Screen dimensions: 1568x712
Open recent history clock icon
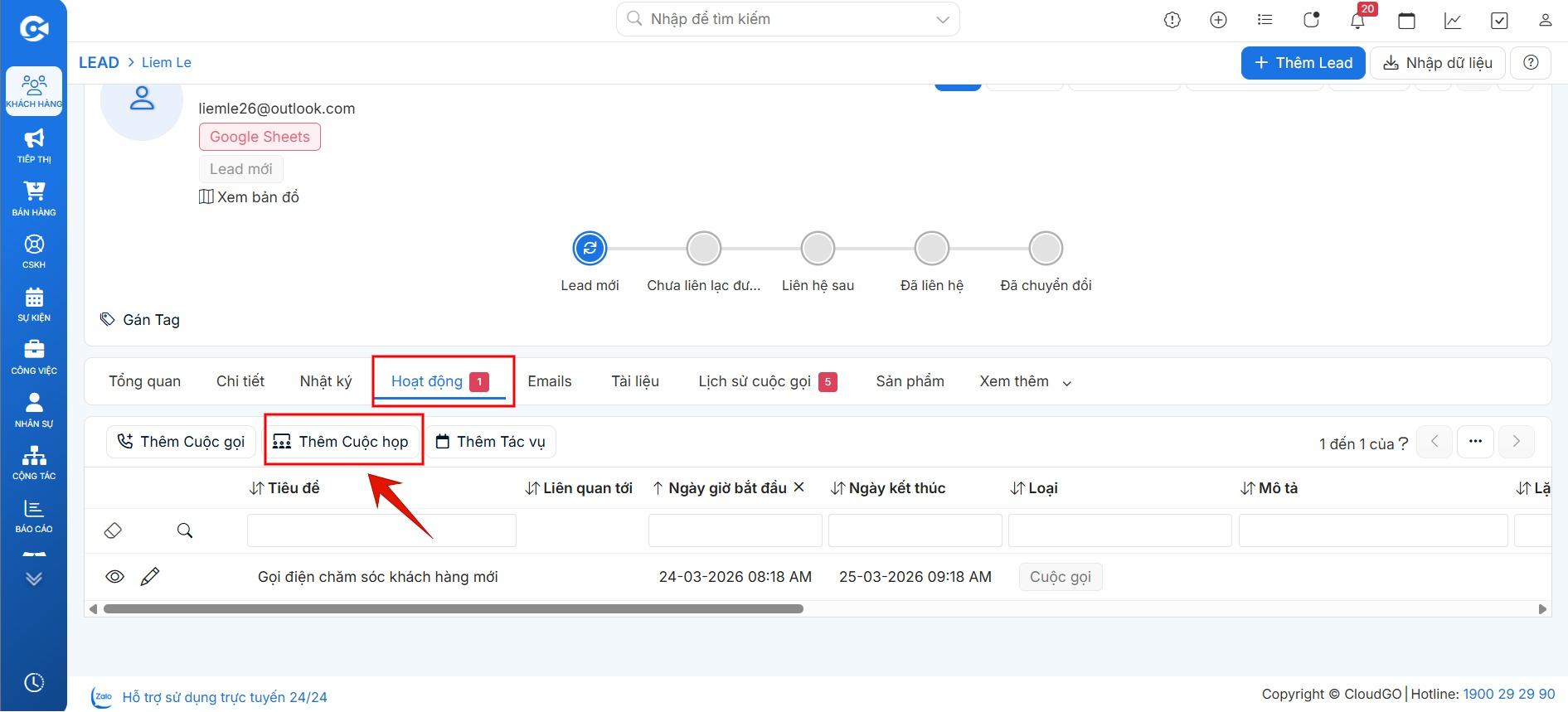34,682
